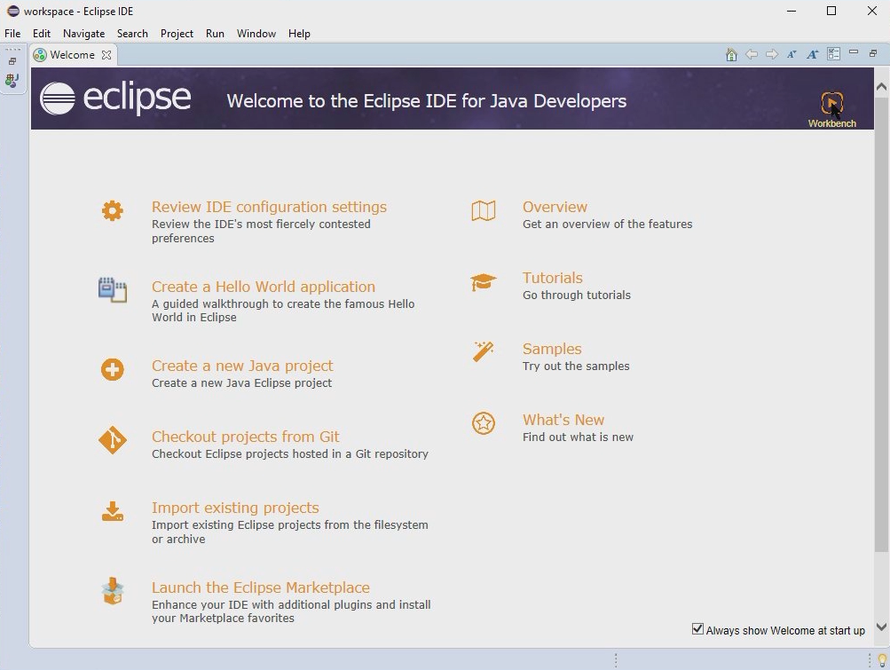
Task: Click the Welcome tab's globe icon
Action: click(40, 55)
